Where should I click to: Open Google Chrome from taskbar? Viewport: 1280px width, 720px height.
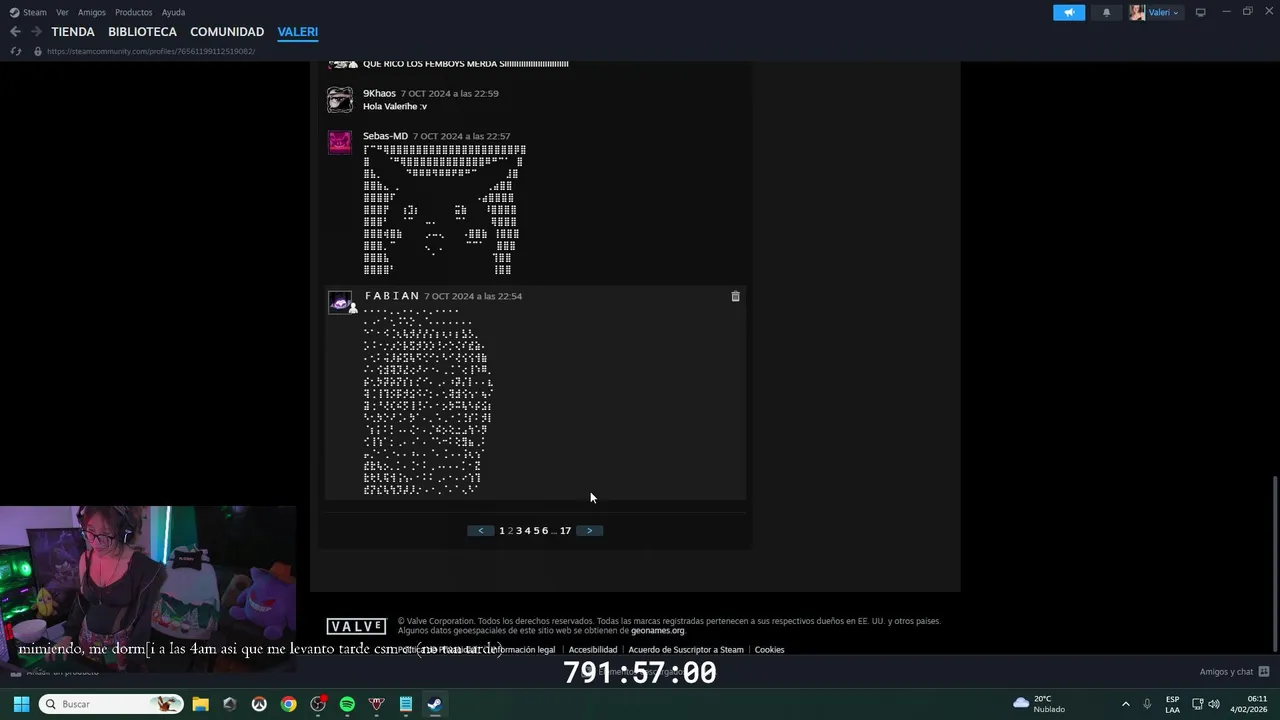pos(288,704)
